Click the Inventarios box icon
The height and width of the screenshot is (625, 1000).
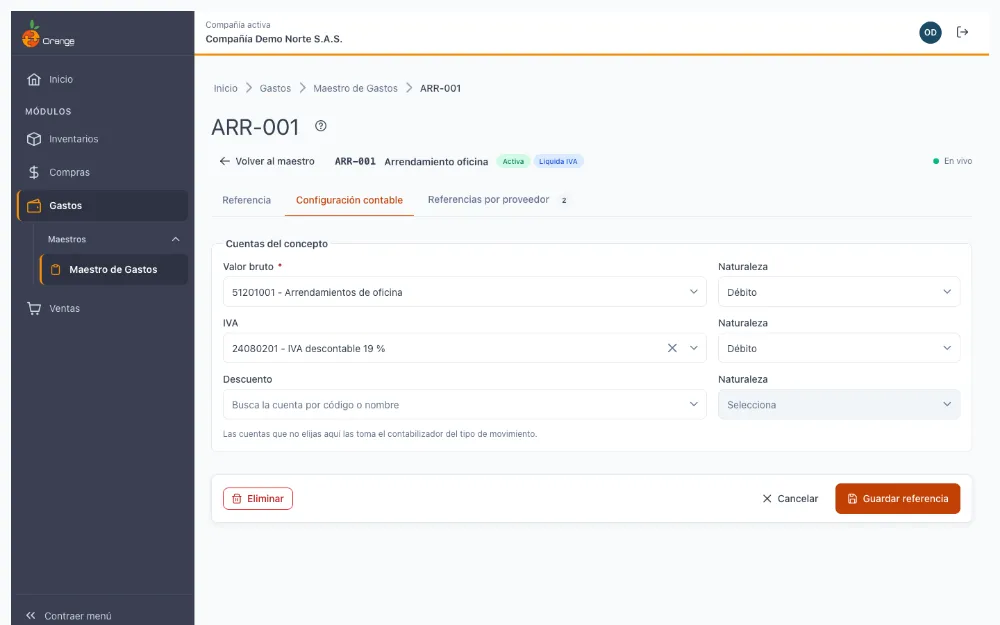tap(34, 139)
